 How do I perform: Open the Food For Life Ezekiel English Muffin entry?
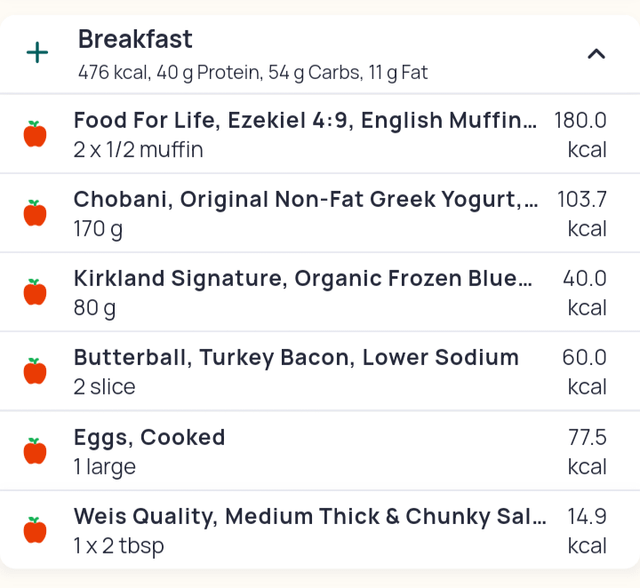point(320,134)
